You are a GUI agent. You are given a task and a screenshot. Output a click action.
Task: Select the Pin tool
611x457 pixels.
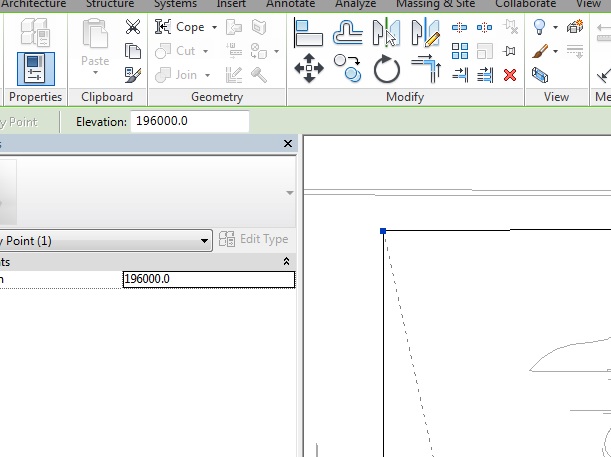(x=509, y=51)
